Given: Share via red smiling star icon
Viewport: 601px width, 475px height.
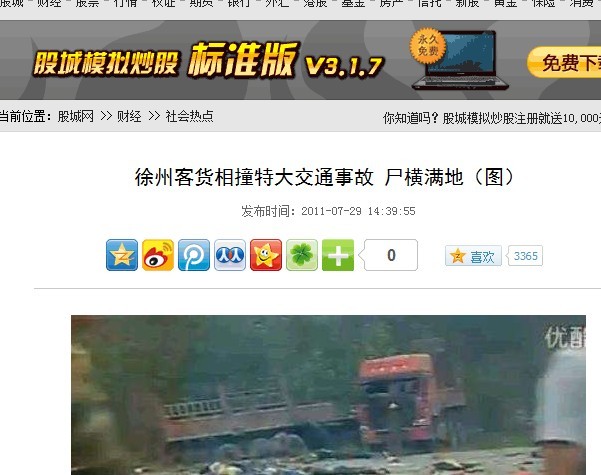Looking at the screenshot, I should point(266,255).
